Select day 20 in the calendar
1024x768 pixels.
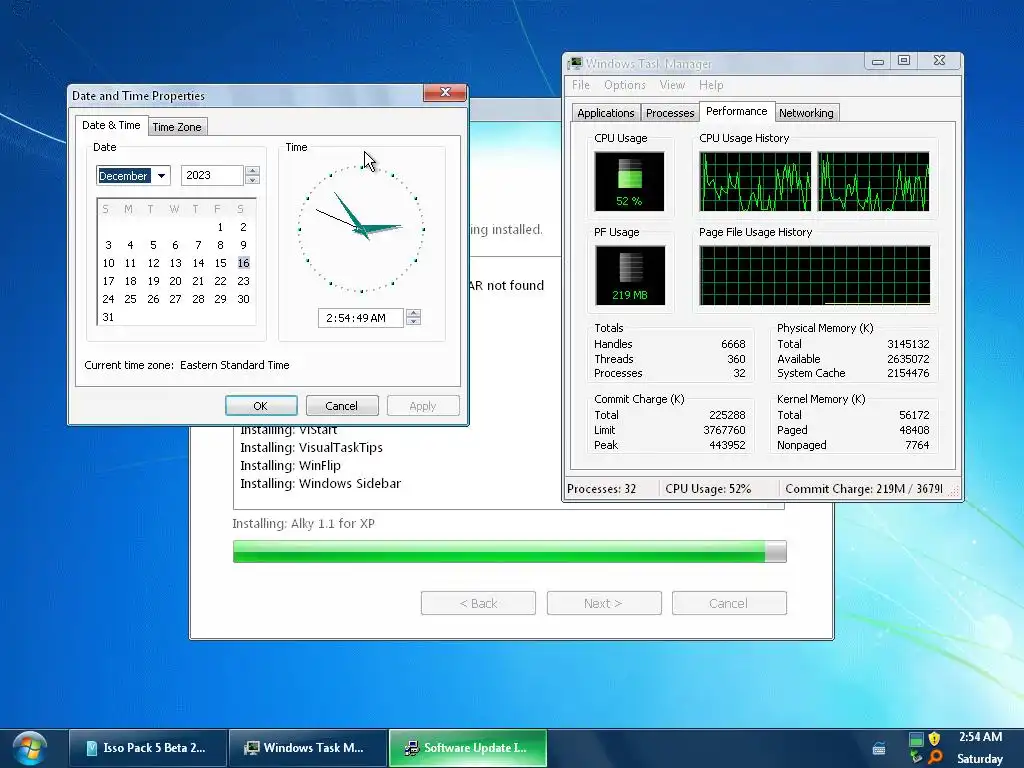click(x=176, y=281)
